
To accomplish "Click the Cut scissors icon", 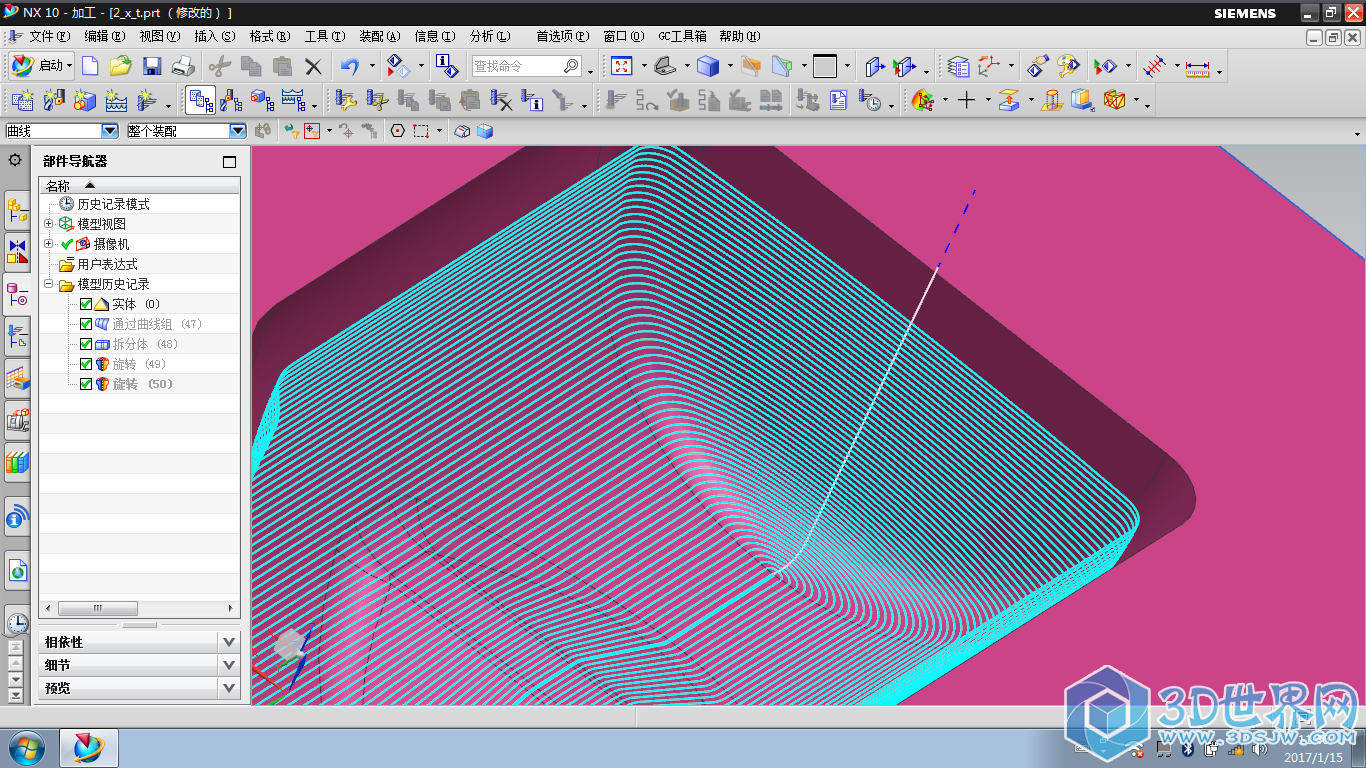I will (x=220, y=67).
